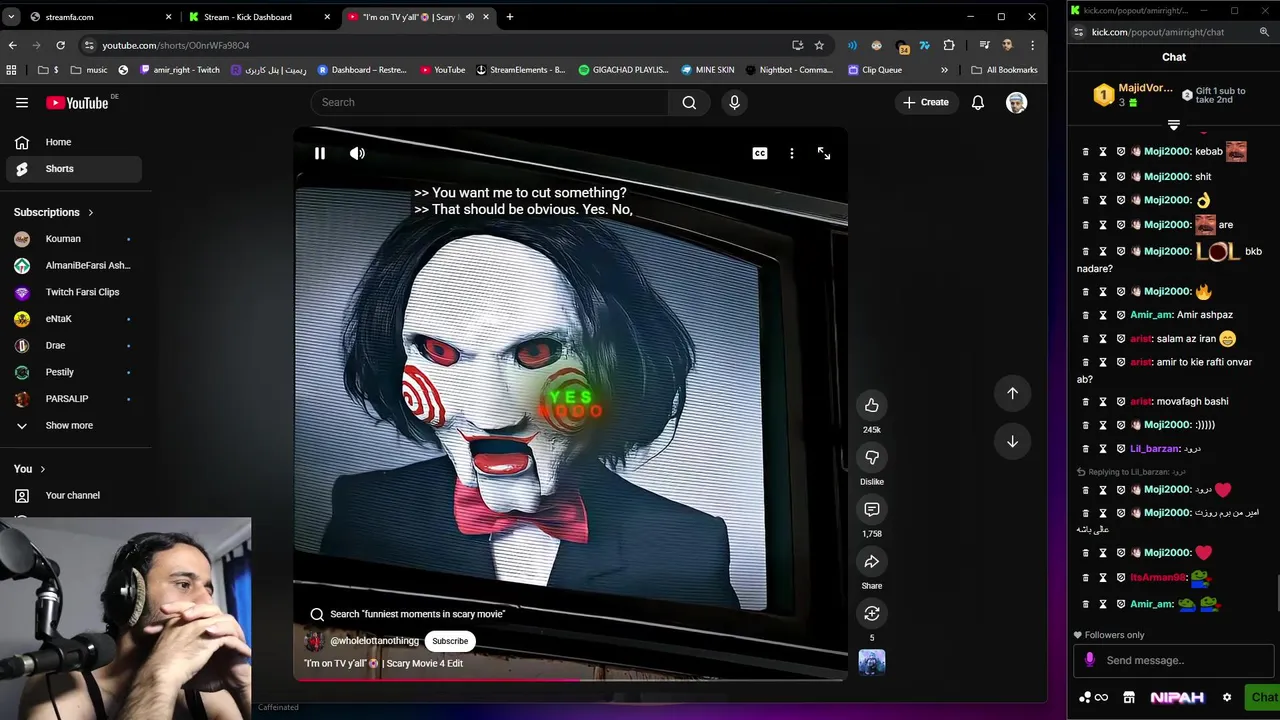
Task: Toggle closed captions on the Short
Action: (760, 153)
